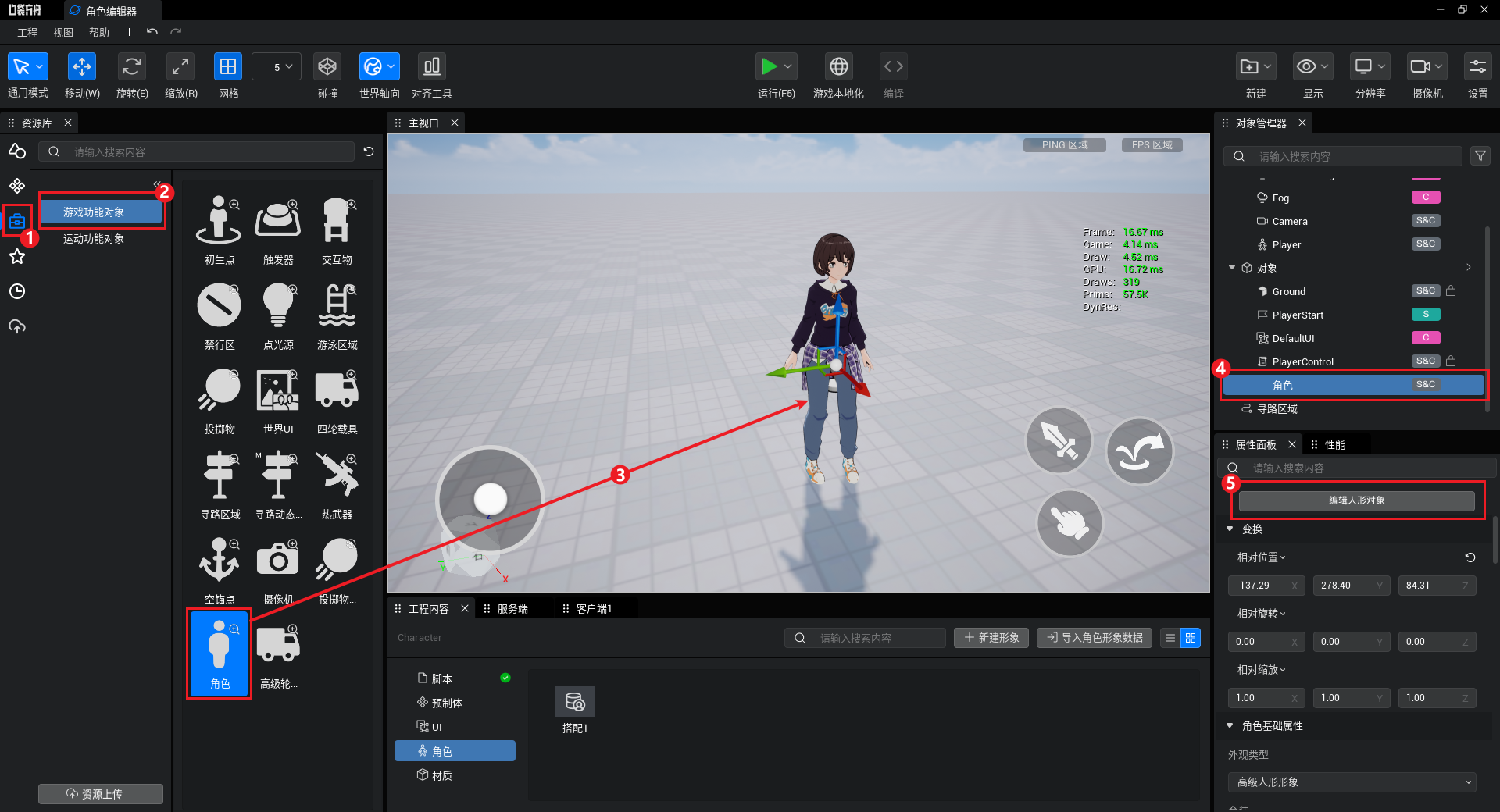Image resolution: width=1500 pixels, height=812 pixels.
Task: Open the 帮助 menu
Action: click(x=99, y=33)
